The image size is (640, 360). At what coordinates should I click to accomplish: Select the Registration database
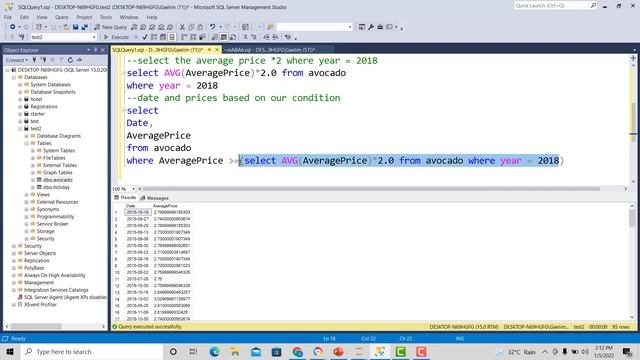(x=44, y=107)
